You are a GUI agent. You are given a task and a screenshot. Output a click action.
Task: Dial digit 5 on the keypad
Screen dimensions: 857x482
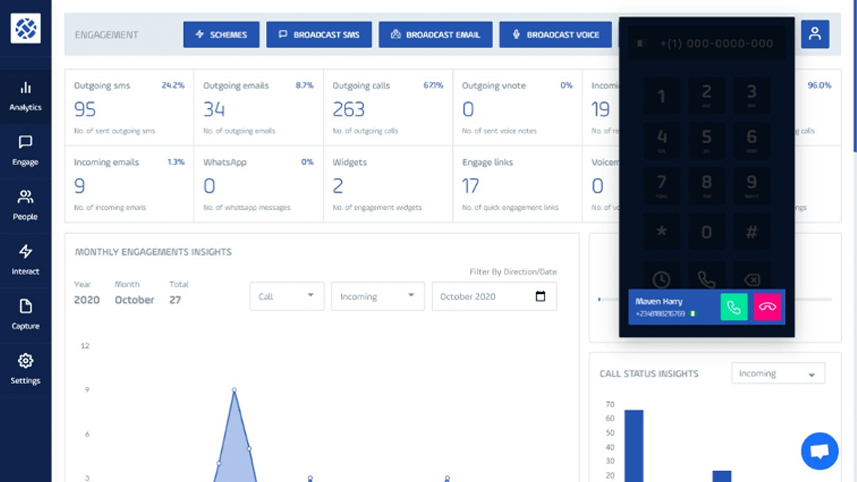point(706,141)
